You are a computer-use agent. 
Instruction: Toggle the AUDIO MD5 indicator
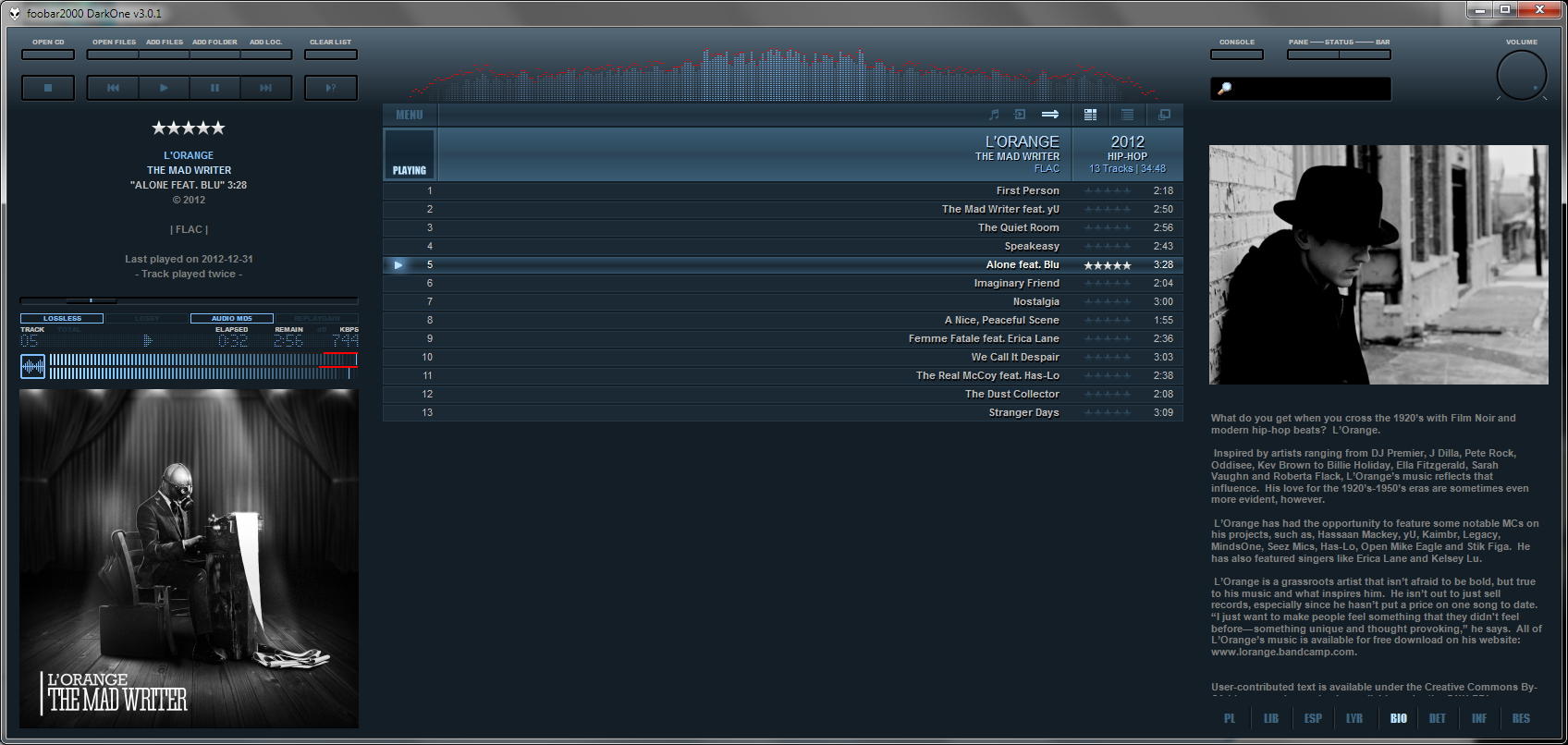[232, 318]
